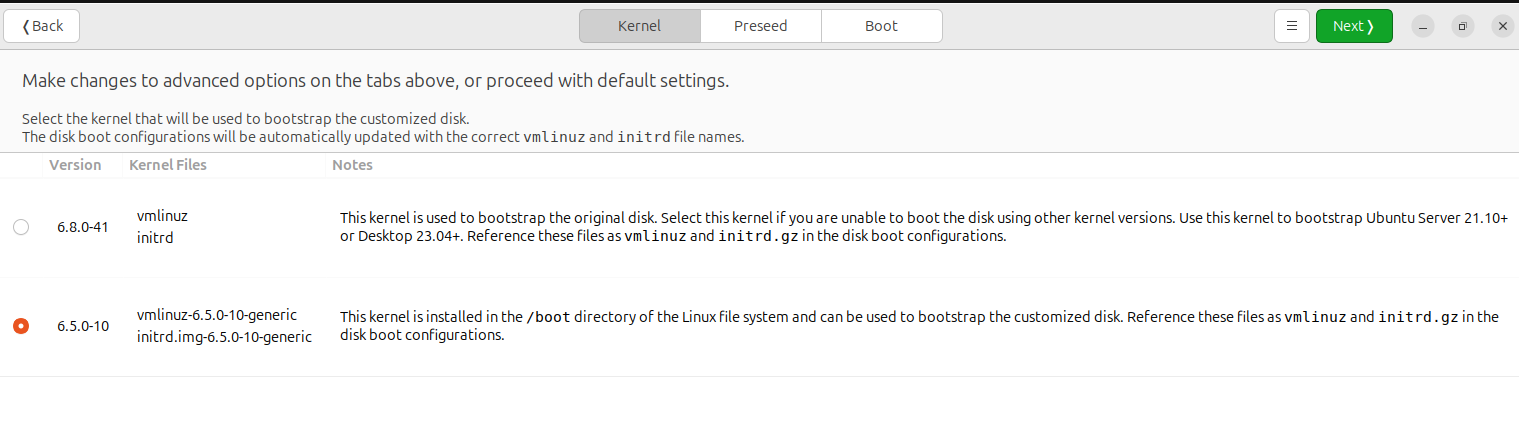Click the note about bootstrapping the original disk

point(924,227)
